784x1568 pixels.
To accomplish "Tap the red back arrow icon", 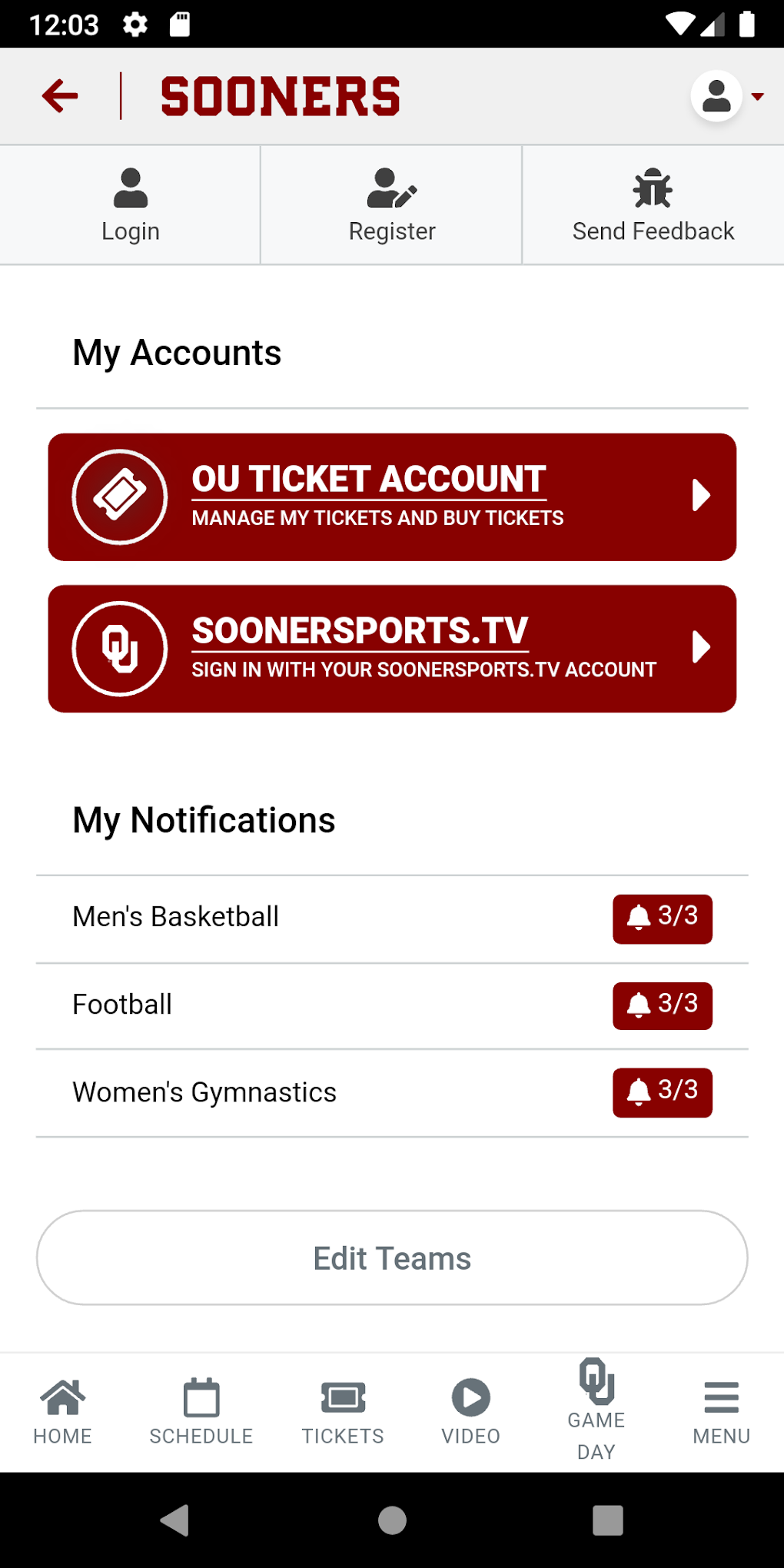I will coord(60,96).
